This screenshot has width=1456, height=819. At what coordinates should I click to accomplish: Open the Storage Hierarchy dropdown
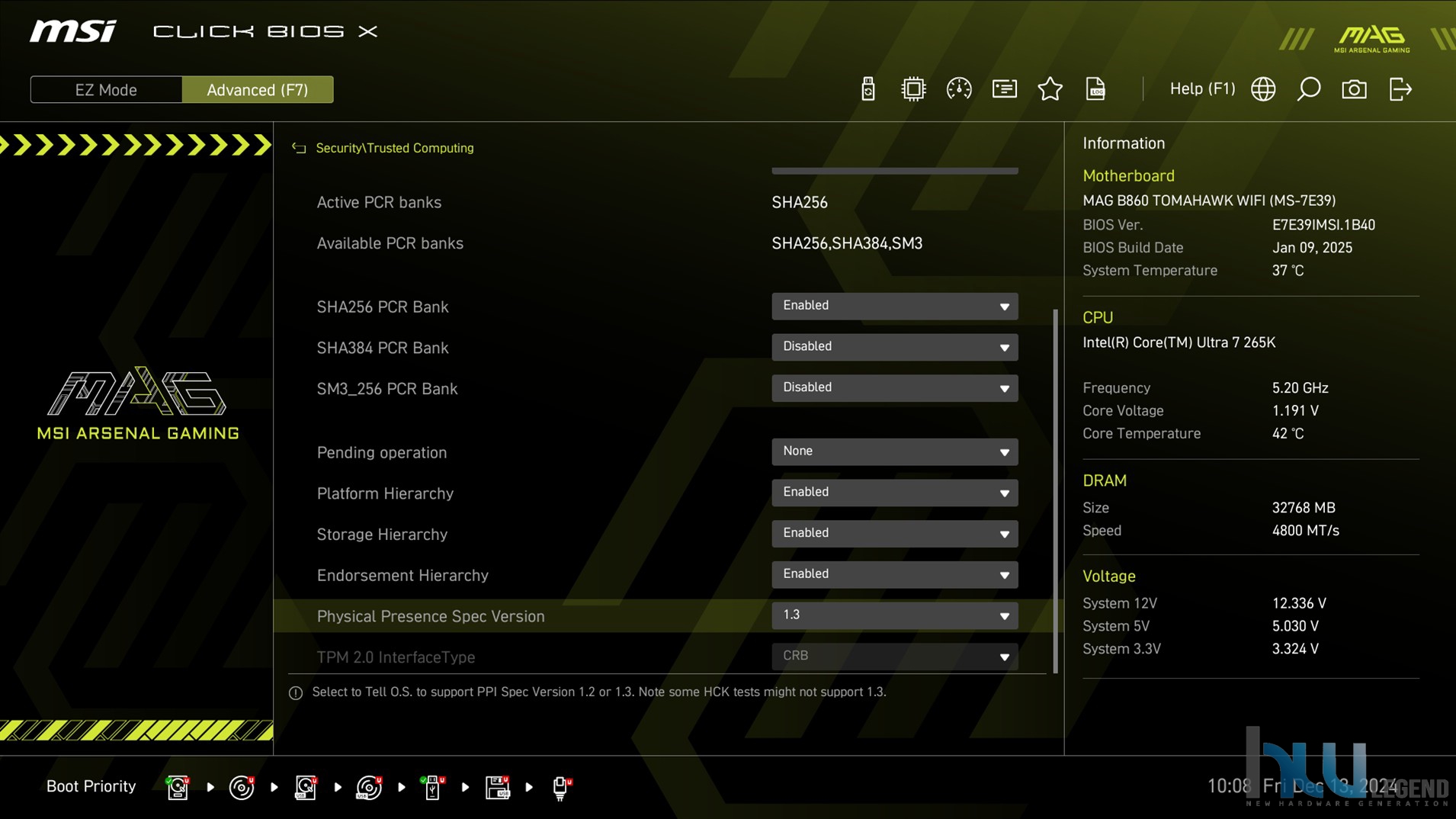894,534
